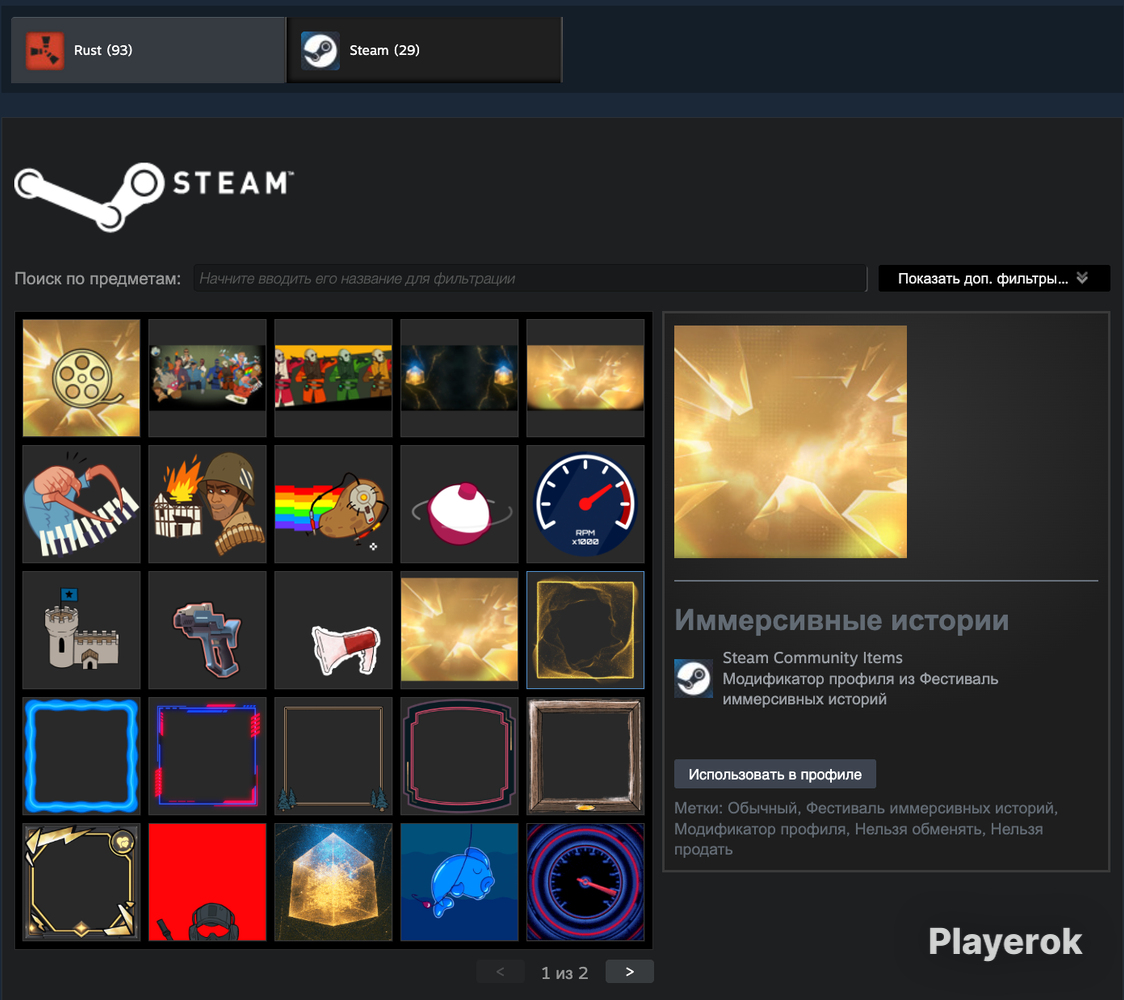Image resolution: width=1124 pixels, height=1000 pixels.
Task: Select the rainbow potato sticker
Action: [333, 504]
